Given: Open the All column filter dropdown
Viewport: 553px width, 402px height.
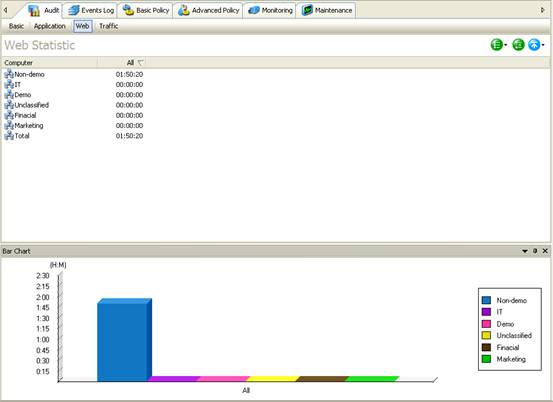Looking at the screenshot, I should (x=140, y=63).
